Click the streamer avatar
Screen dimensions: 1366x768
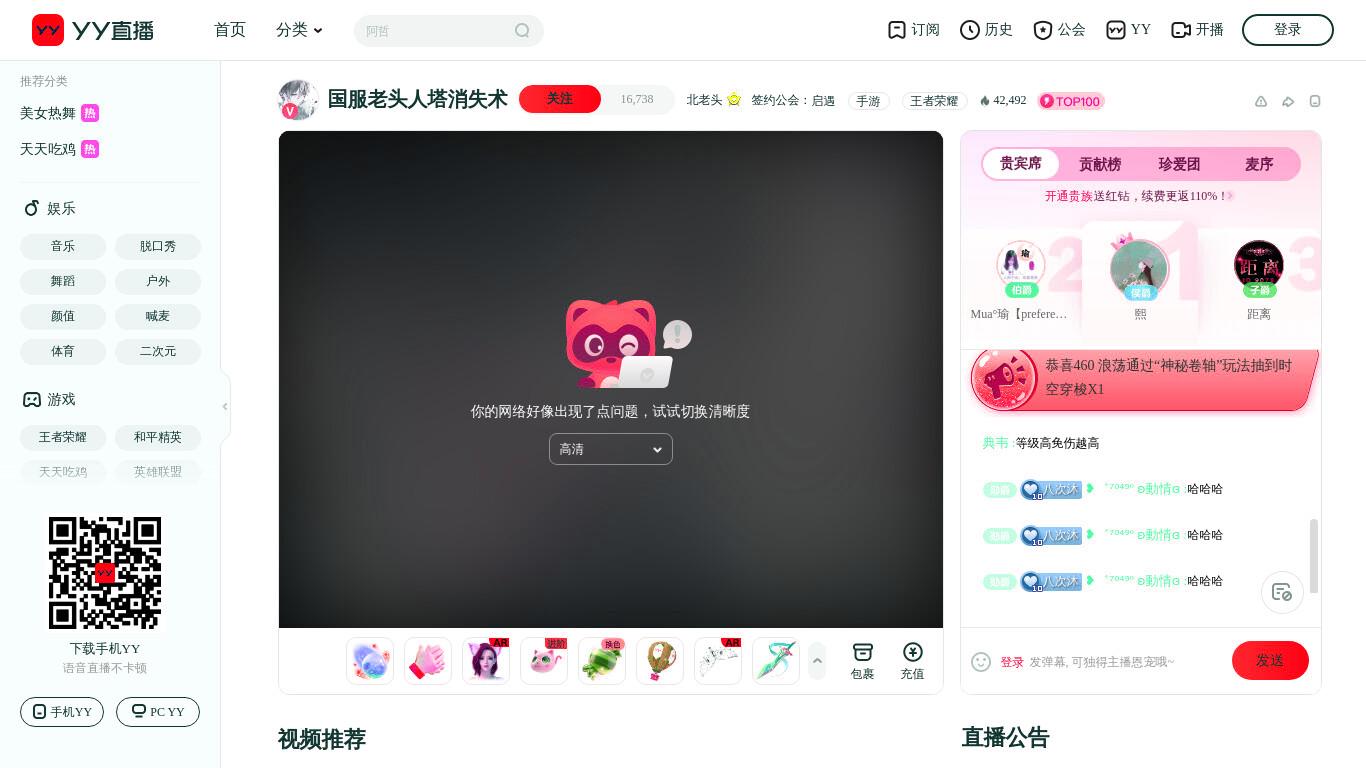(x=298, y=100)
